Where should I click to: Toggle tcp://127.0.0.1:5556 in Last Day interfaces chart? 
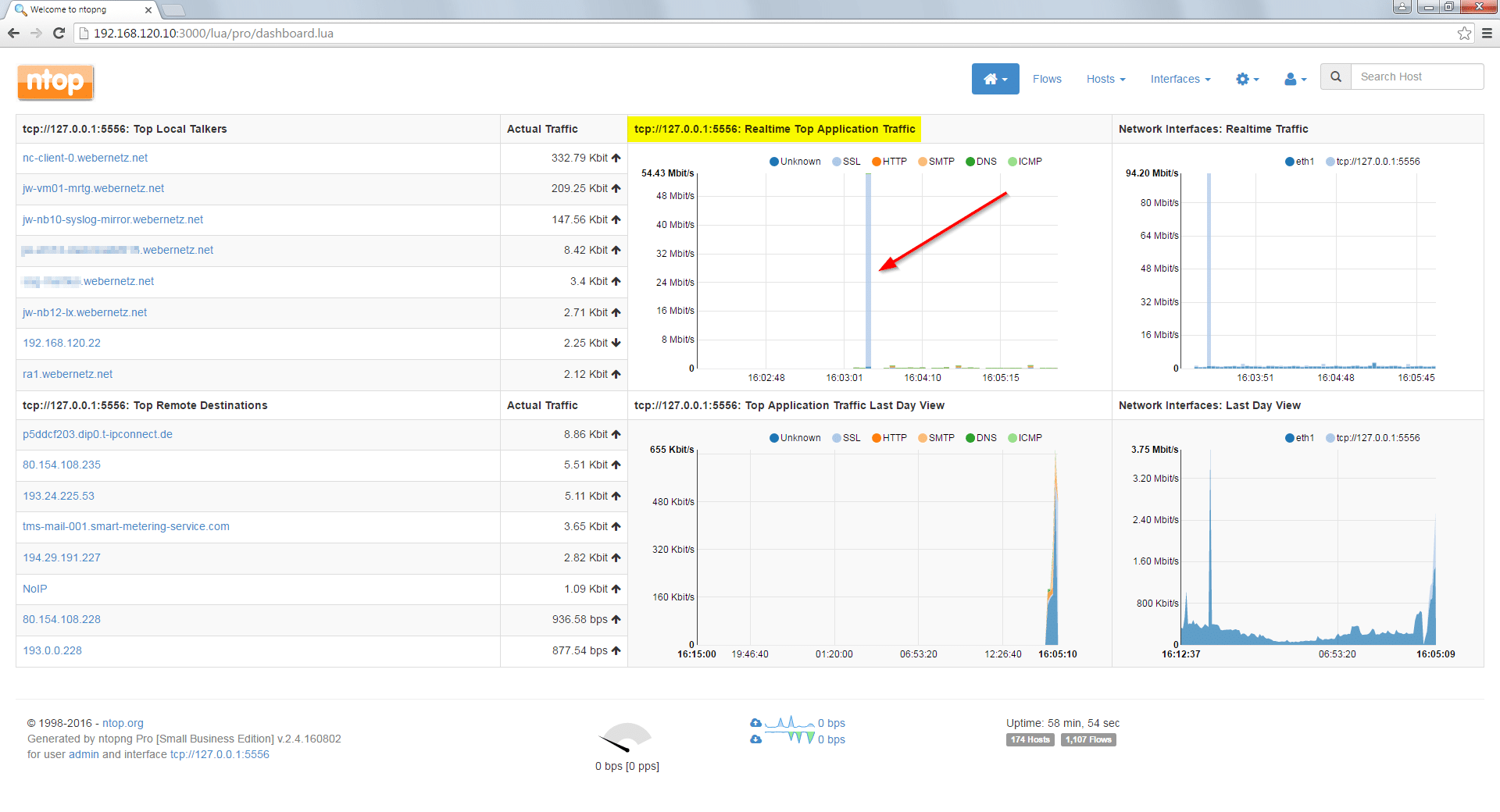coord(1373,438)
